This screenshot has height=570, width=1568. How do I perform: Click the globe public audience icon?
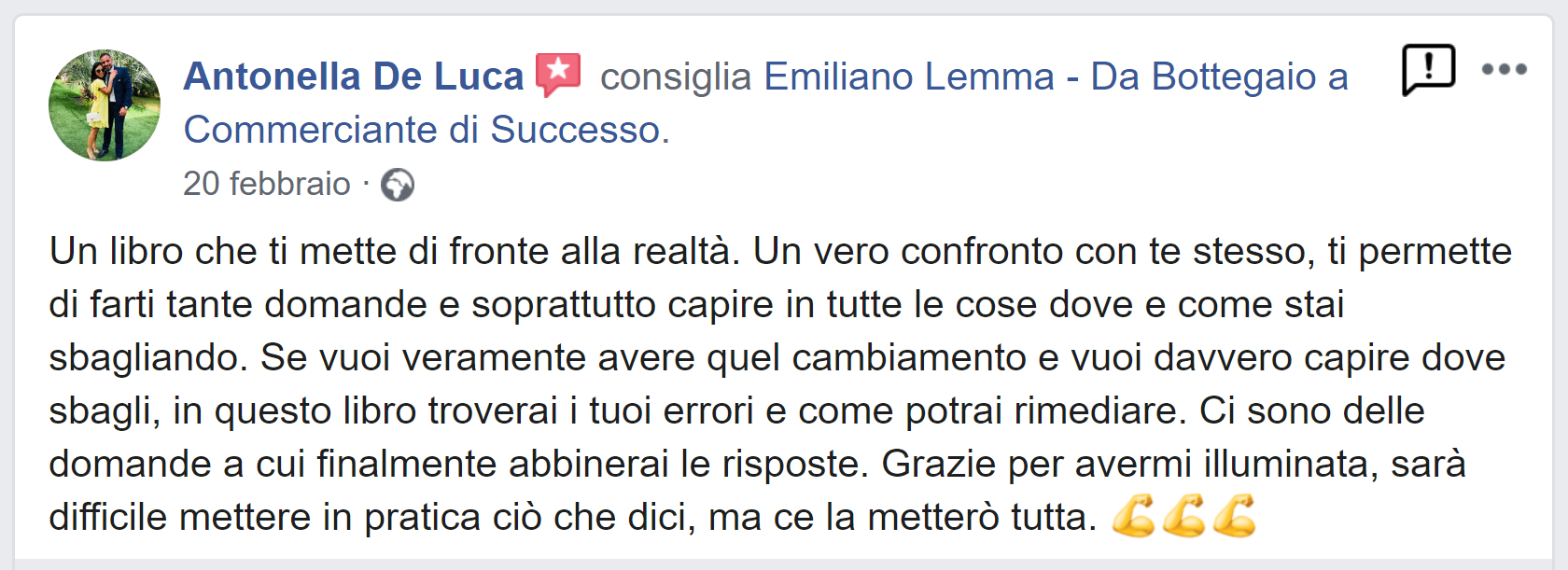click(398, 185)
